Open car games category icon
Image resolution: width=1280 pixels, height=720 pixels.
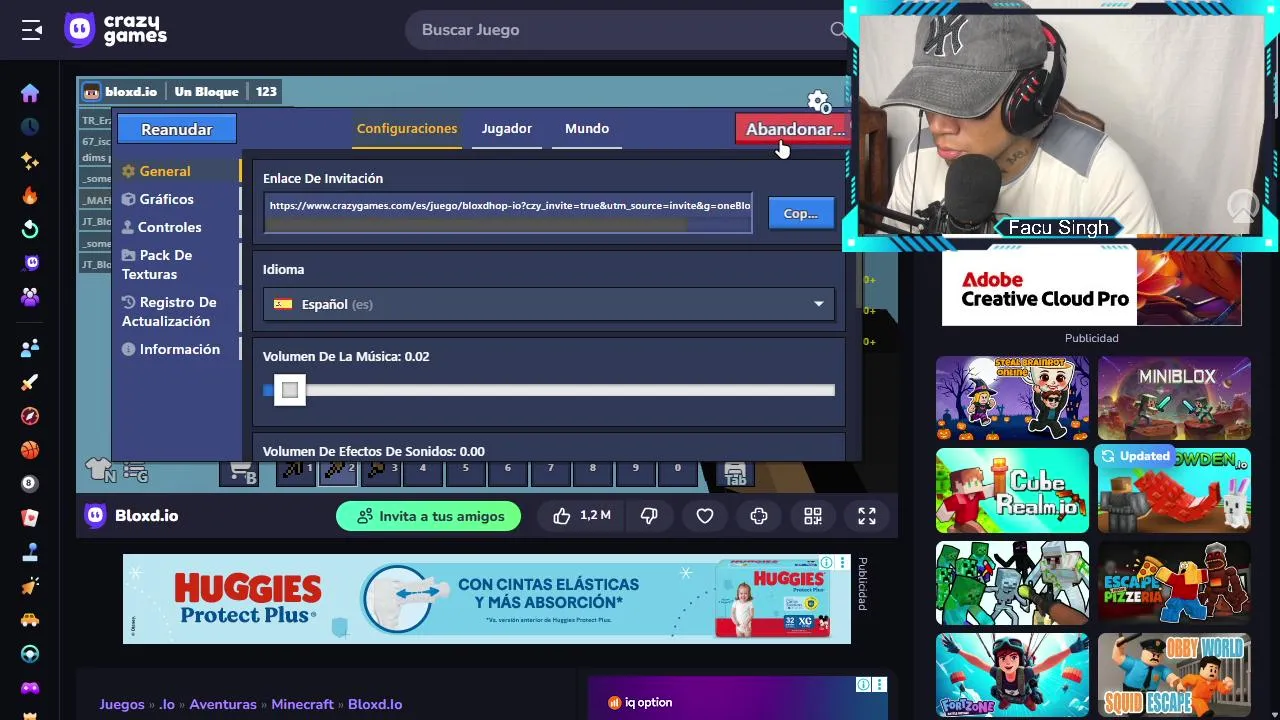point(30,620)
